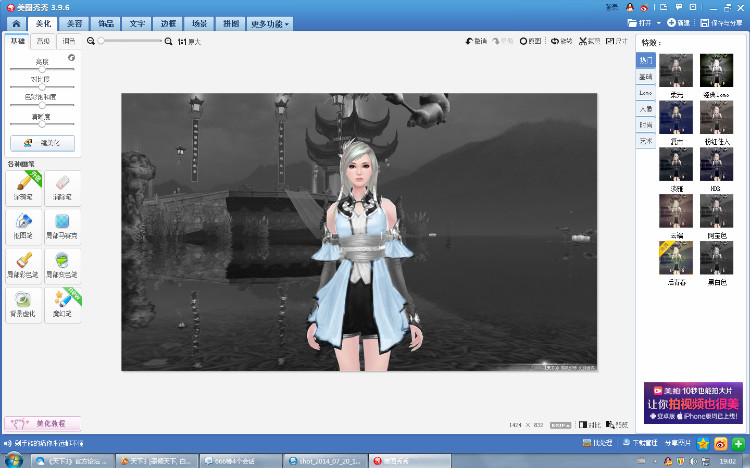The width and height of the screenshot is (750, 468).
Task: Open the 边框 (Border) tab
Action: [x=168, y=23]
